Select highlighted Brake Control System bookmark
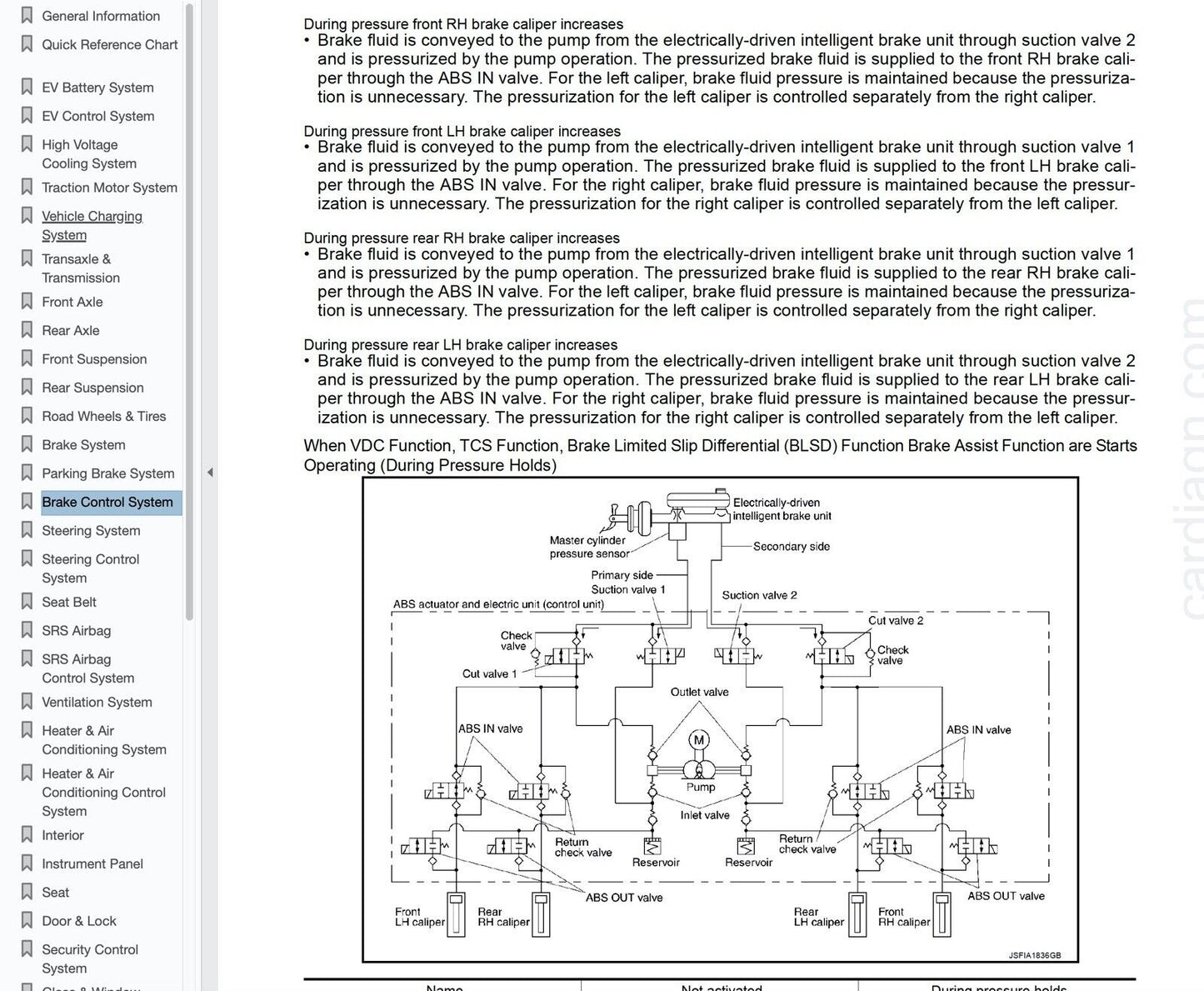The image size is (1204, 991). [111, 503]
